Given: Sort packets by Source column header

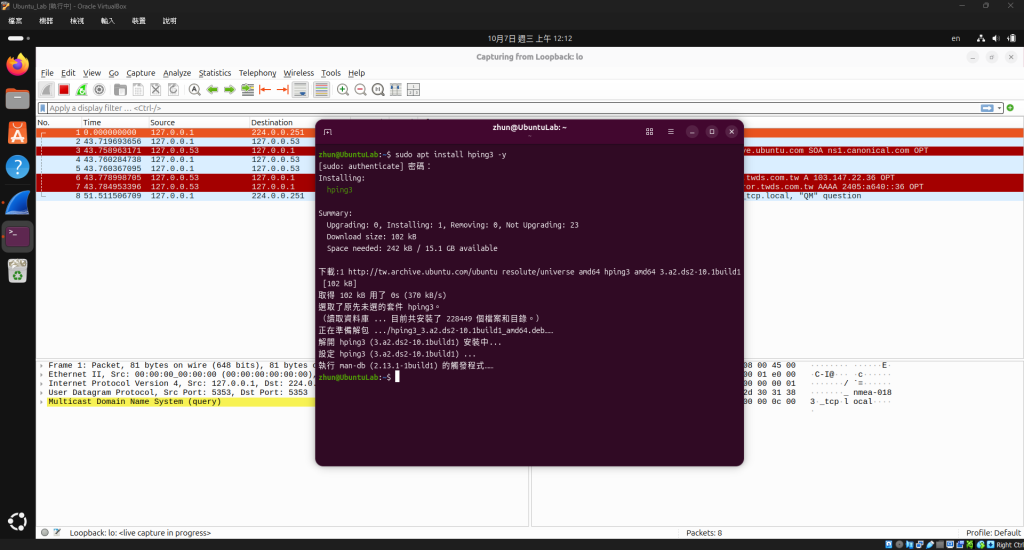Looking at the screenshot, I should tap(199, 122).
